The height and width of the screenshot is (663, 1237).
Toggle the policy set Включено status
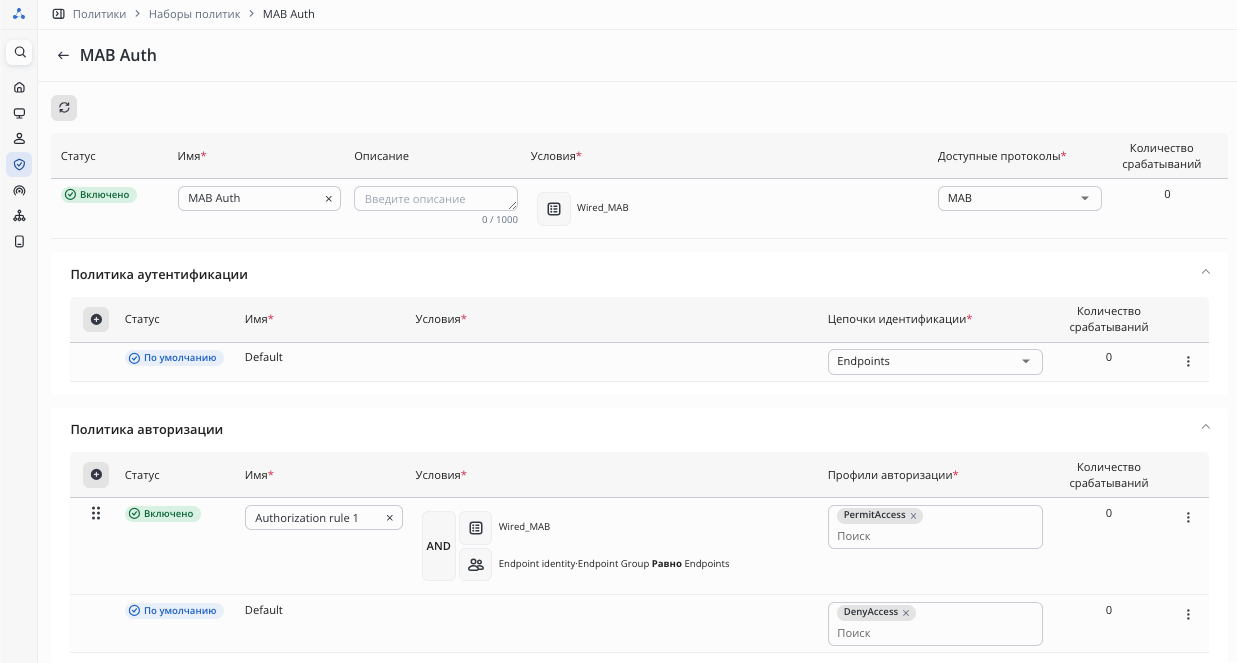point(99,195)
